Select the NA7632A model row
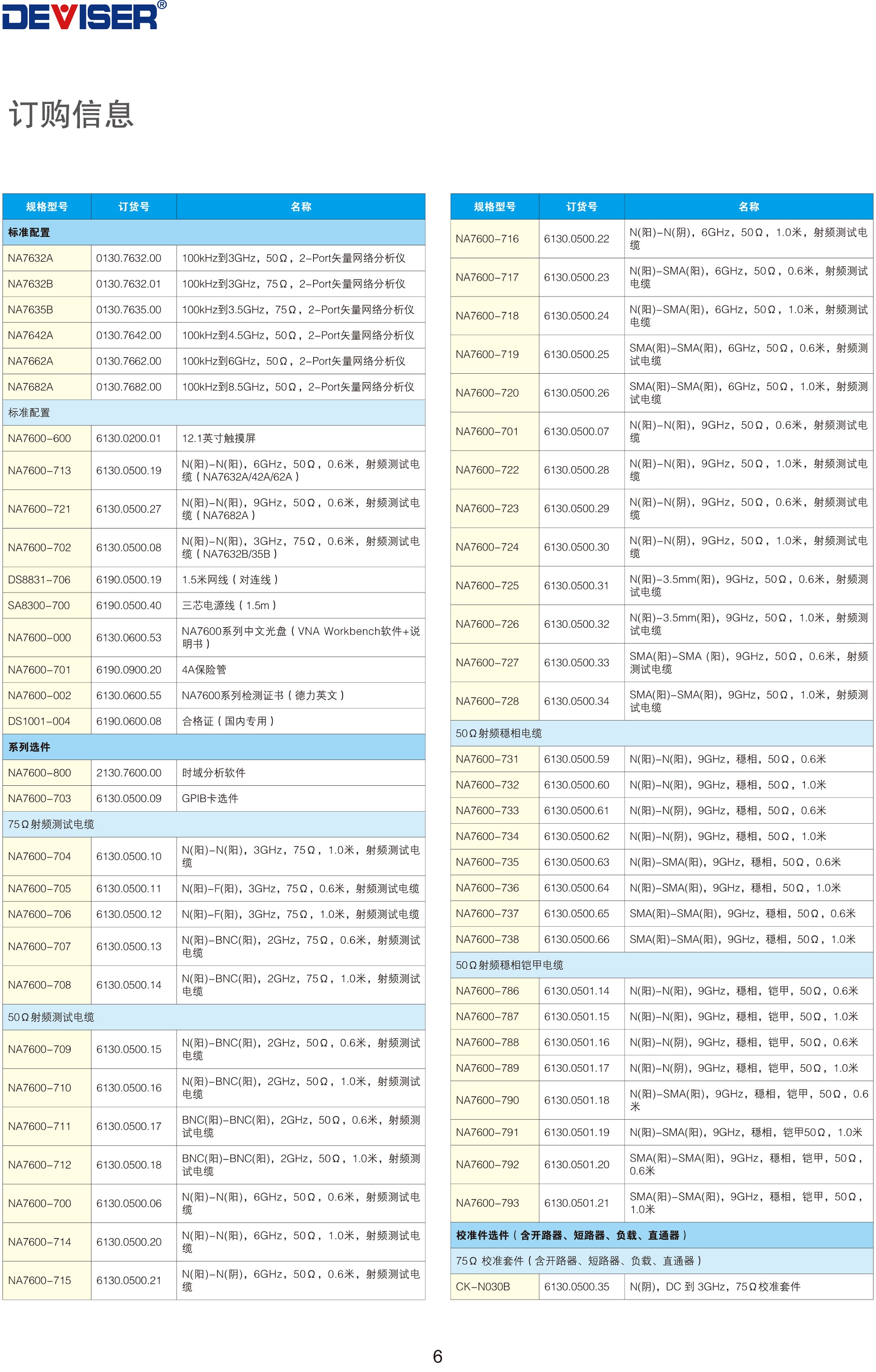Screen dimensions: 876x1372 47,259
